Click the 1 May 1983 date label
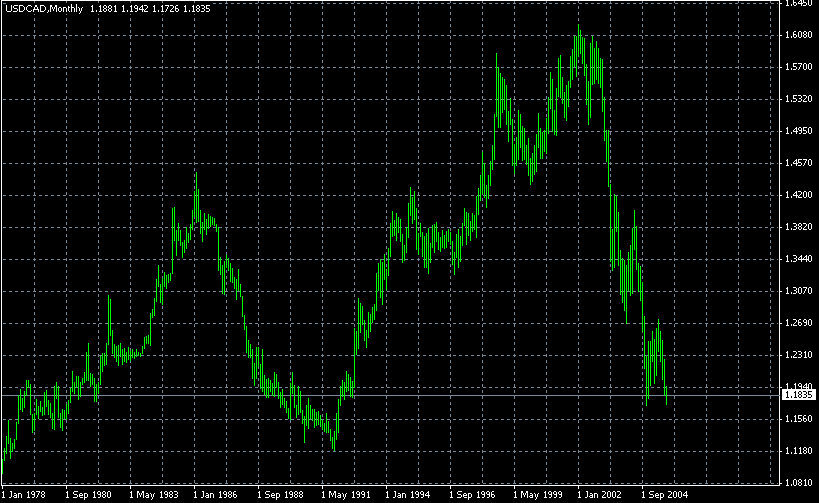 coord(154,495)
